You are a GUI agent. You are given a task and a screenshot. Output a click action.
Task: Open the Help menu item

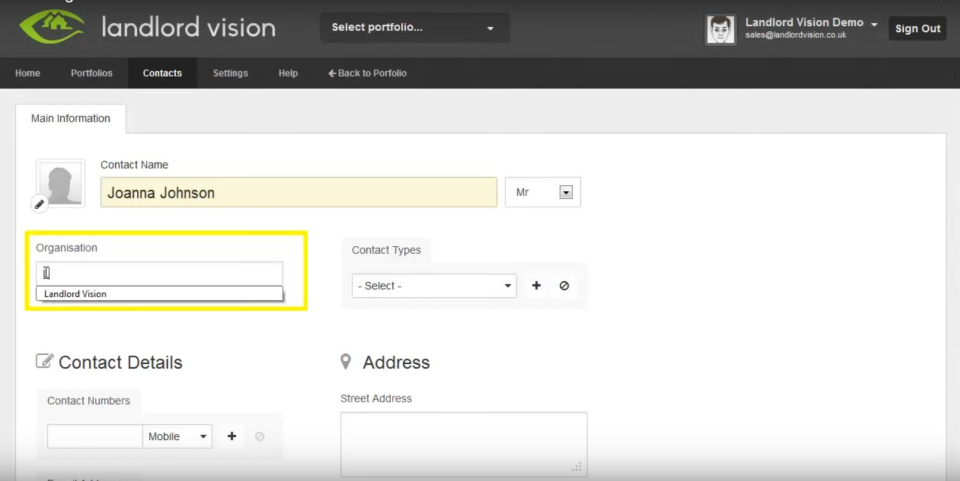288,73
